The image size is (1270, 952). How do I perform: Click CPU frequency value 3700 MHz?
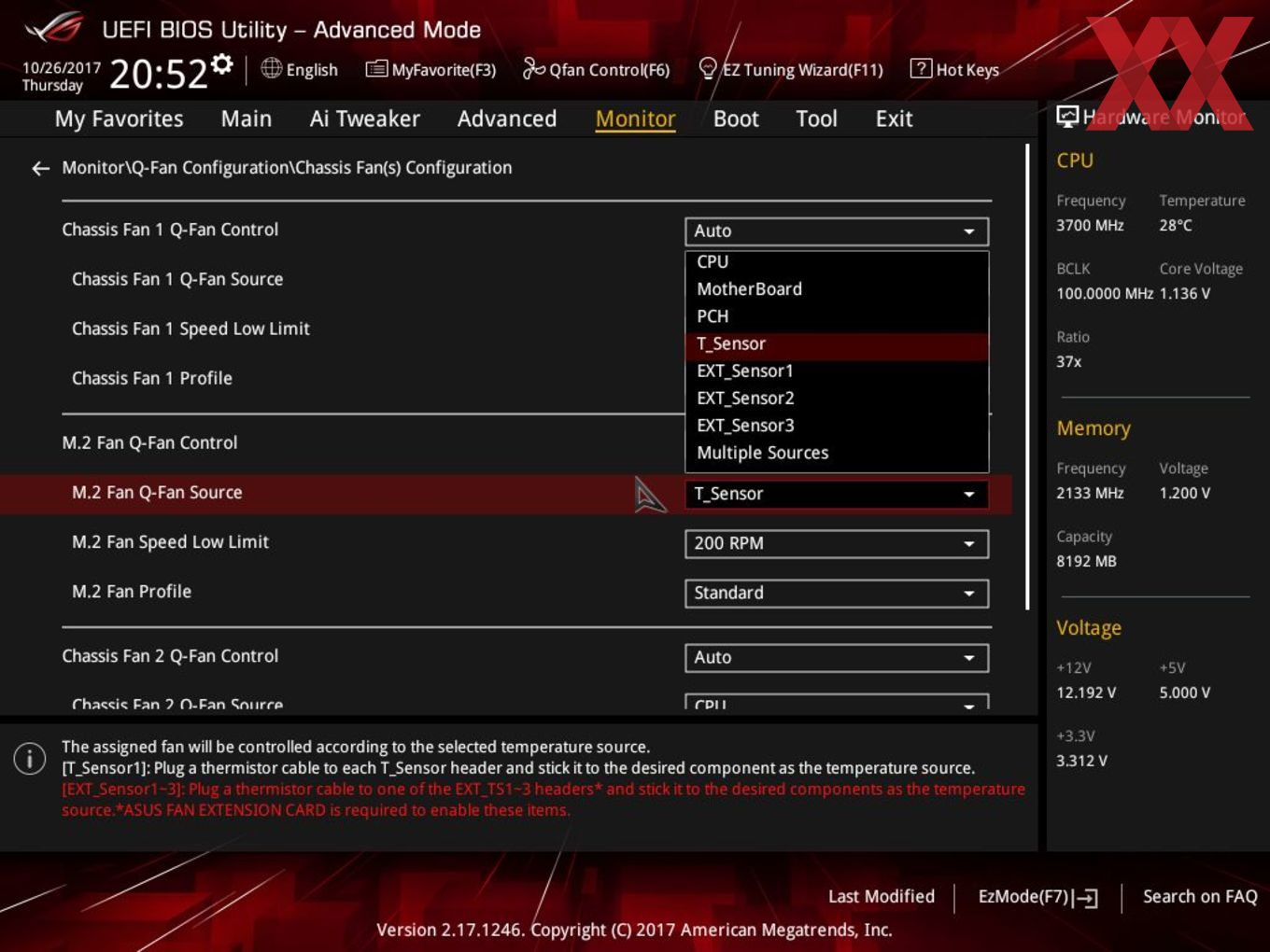(x=1090, y=225)
